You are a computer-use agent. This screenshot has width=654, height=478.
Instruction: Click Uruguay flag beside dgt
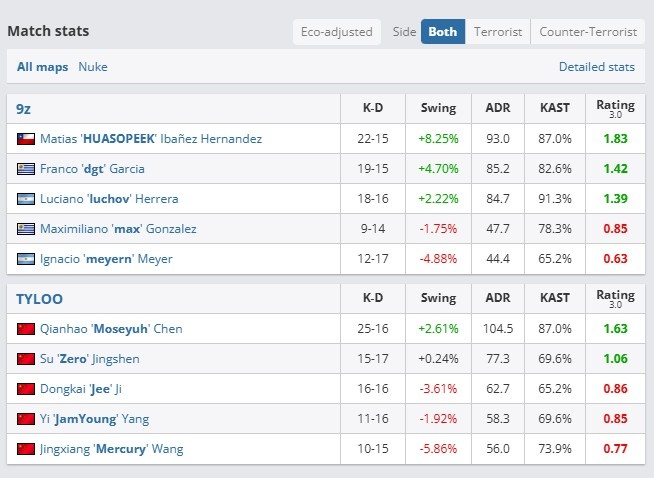[x=26, y=169]
